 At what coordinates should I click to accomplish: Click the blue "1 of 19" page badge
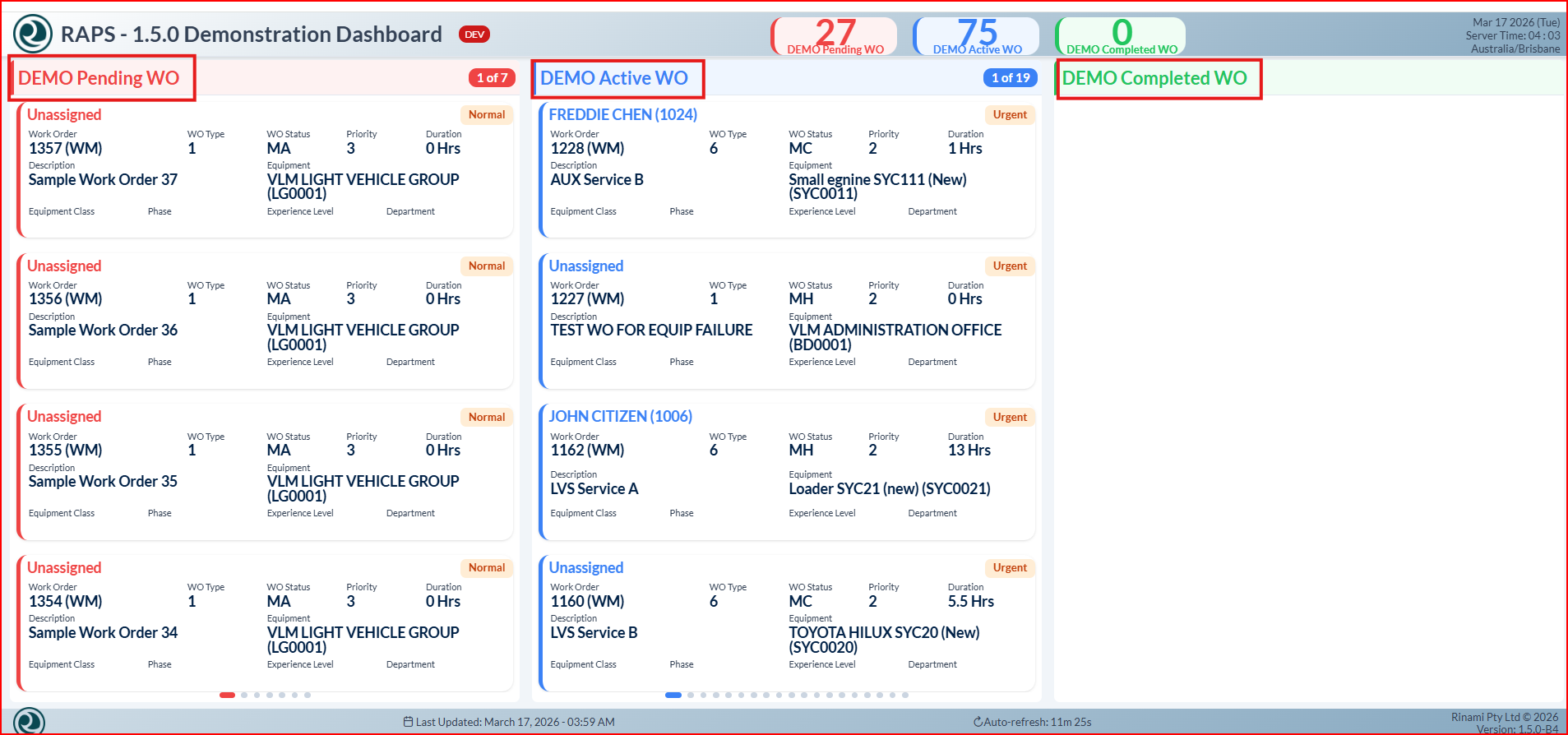[1010, 78]
